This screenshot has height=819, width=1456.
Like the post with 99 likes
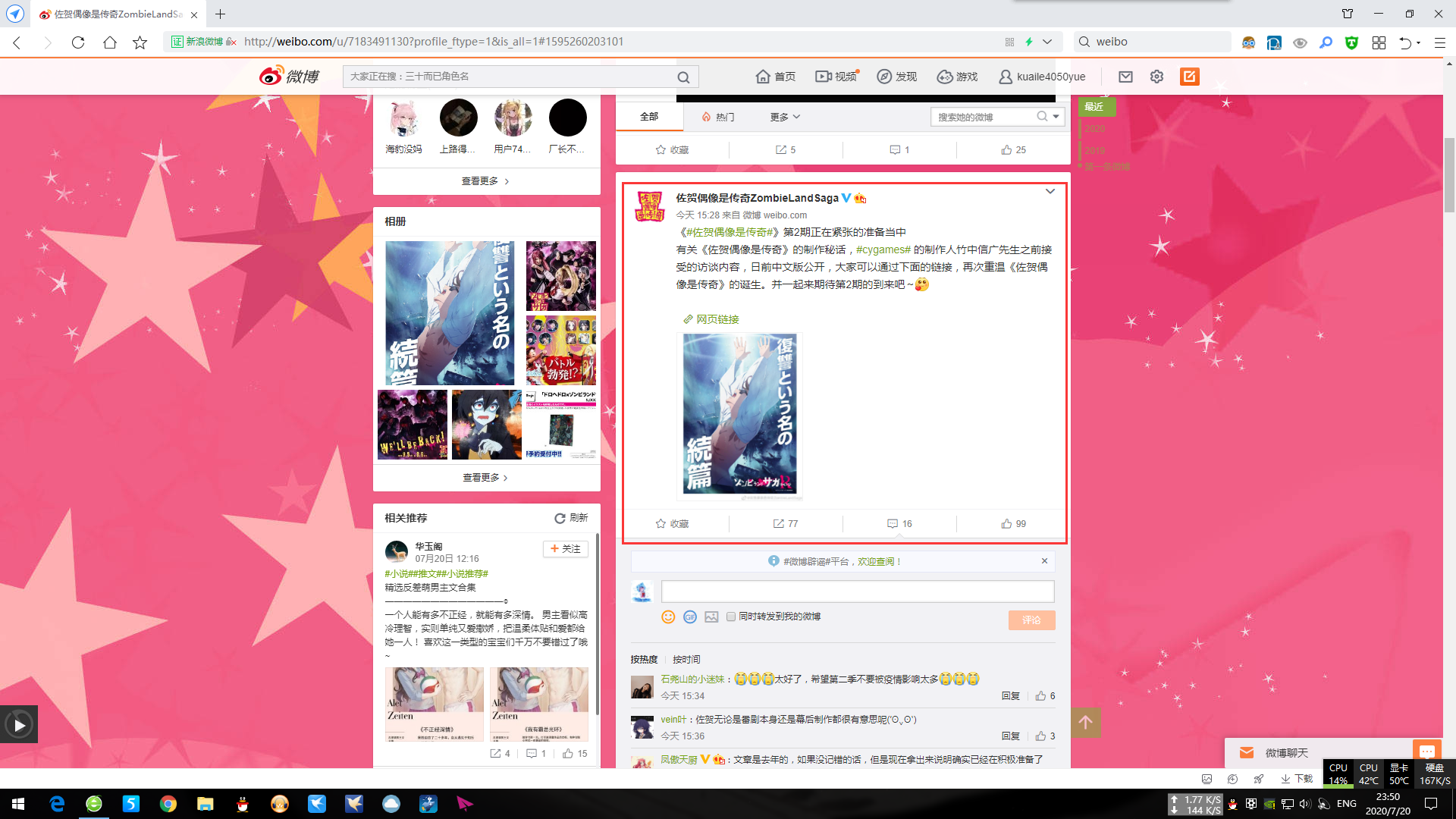1013,523
